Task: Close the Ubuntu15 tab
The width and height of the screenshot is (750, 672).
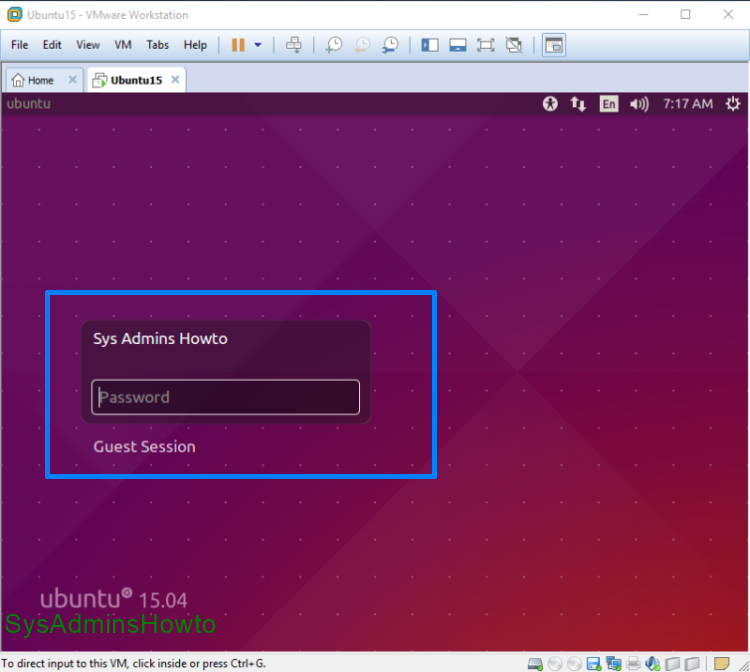Action: pyautogui.click(x=176, y=79)
